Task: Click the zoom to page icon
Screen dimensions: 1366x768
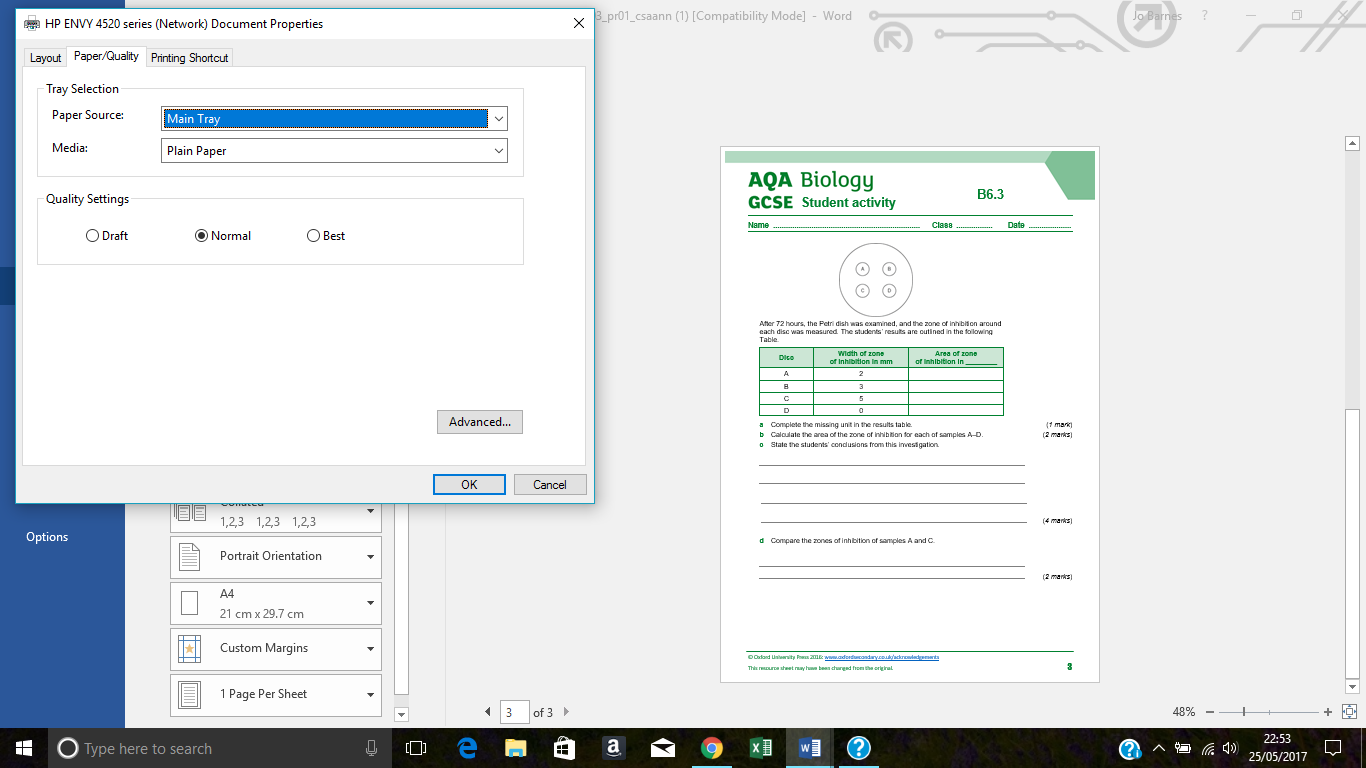Action: pyautogui.click(x=1349, y=712)
